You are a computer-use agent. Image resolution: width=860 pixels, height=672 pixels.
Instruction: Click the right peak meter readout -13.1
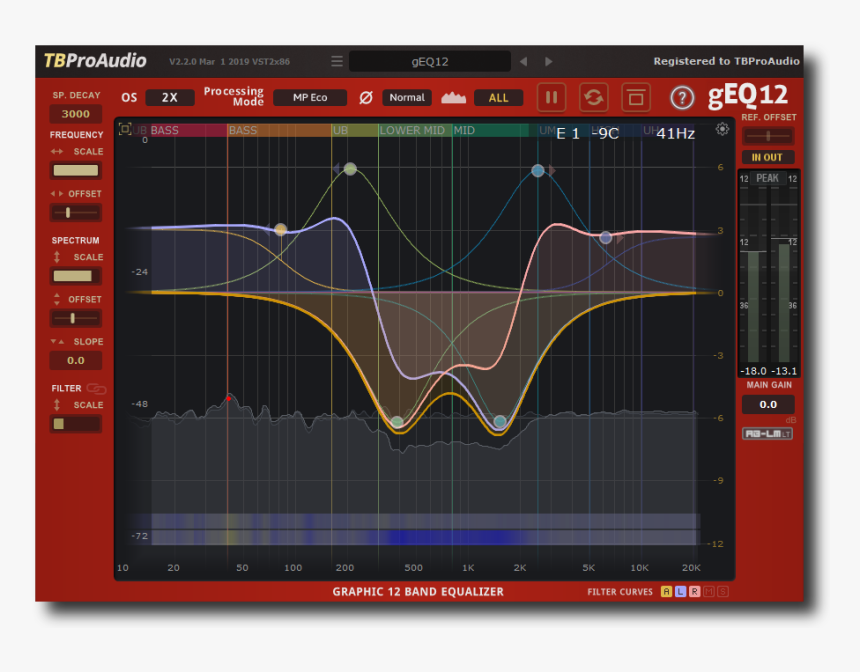coord(784,371)
